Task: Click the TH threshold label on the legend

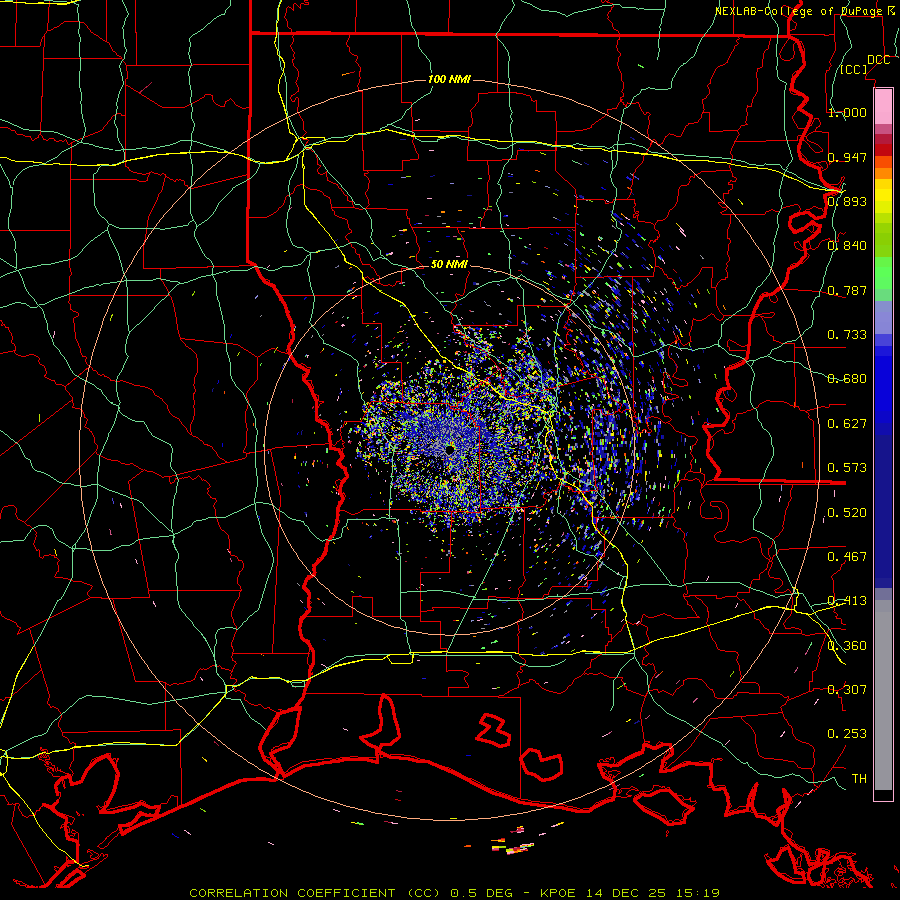Action: coord(859,779)
